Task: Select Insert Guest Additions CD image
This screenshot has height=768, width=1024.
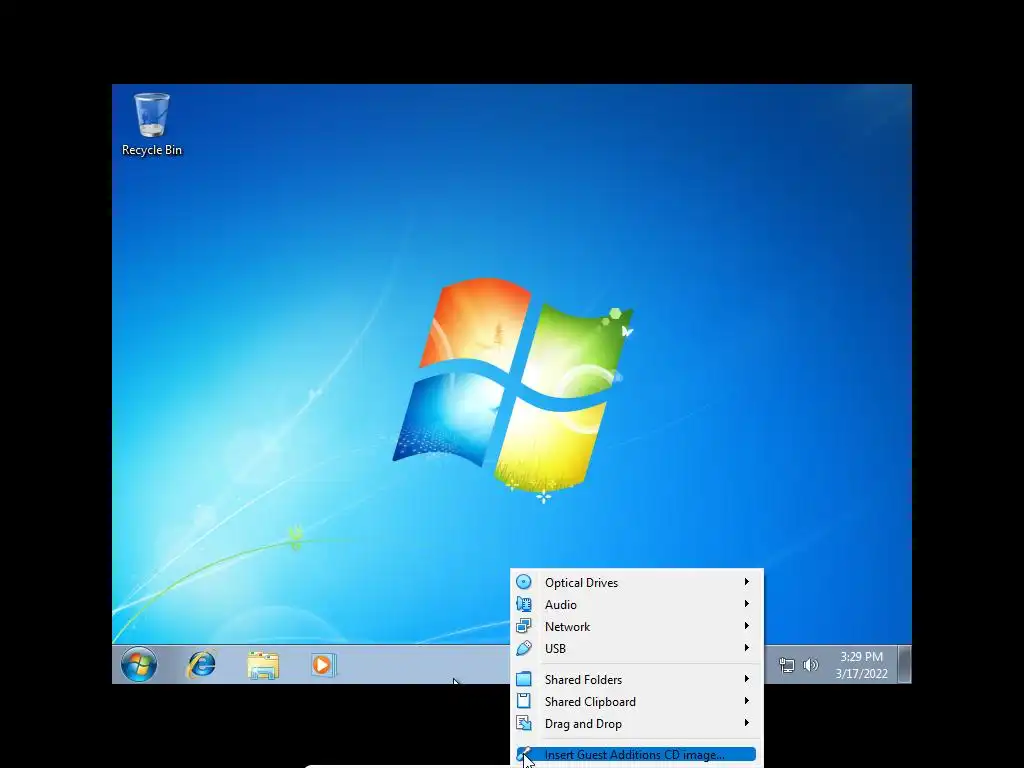Action: click(636, 755)
